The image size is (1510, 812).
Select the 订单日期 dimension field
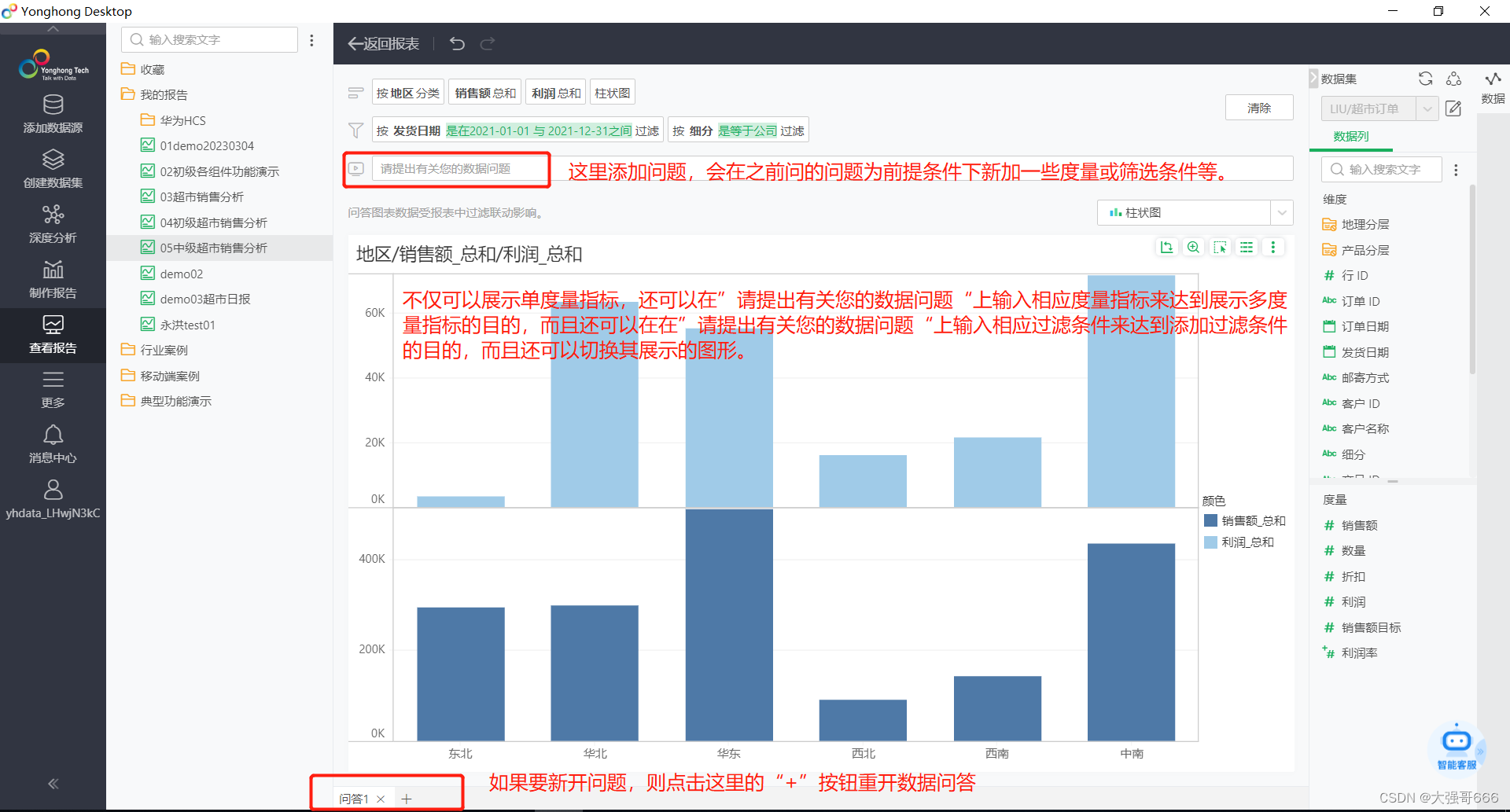(x=1365, y=326)
